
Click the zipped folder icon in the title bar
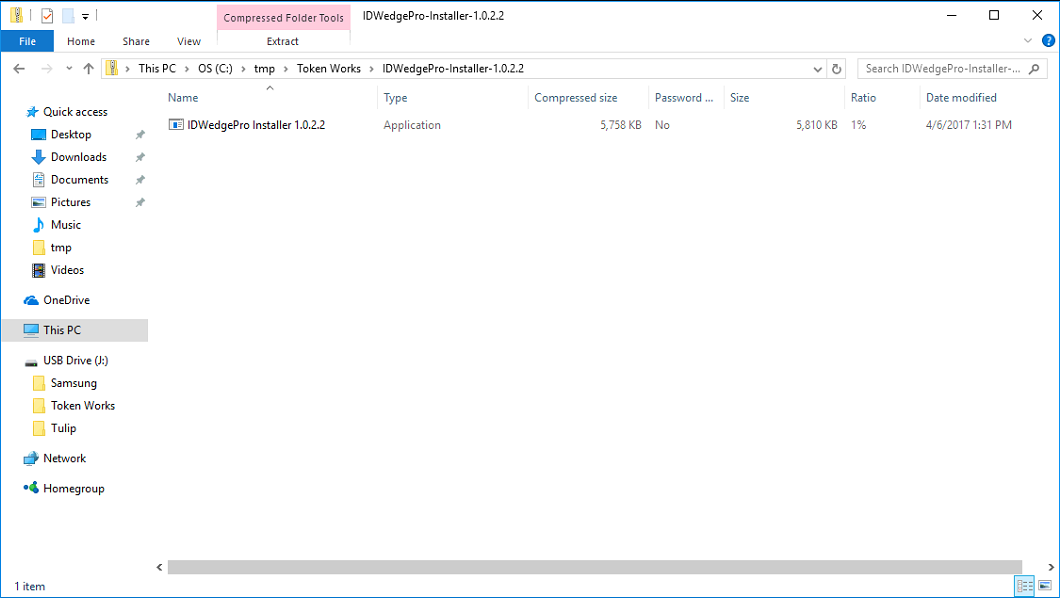click(17, 15)
